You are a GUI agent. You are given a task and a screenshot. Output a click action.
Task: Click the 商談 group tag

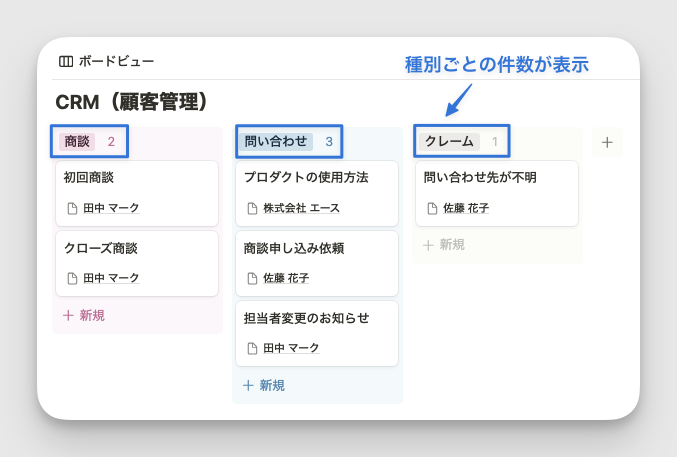click(77, 141)
